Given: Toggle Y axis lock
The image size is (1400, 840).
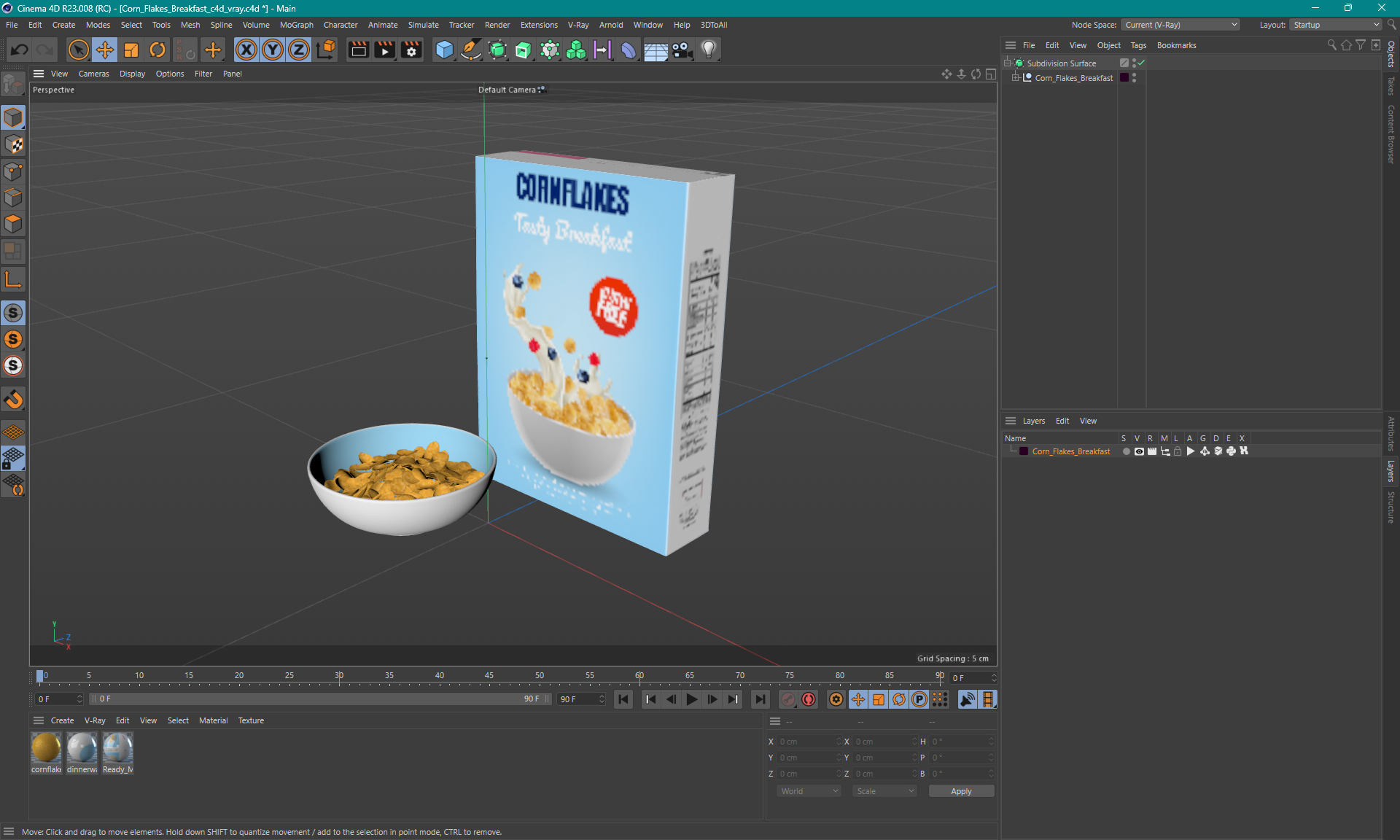Looking at the screenshot, I should [273, 50].
